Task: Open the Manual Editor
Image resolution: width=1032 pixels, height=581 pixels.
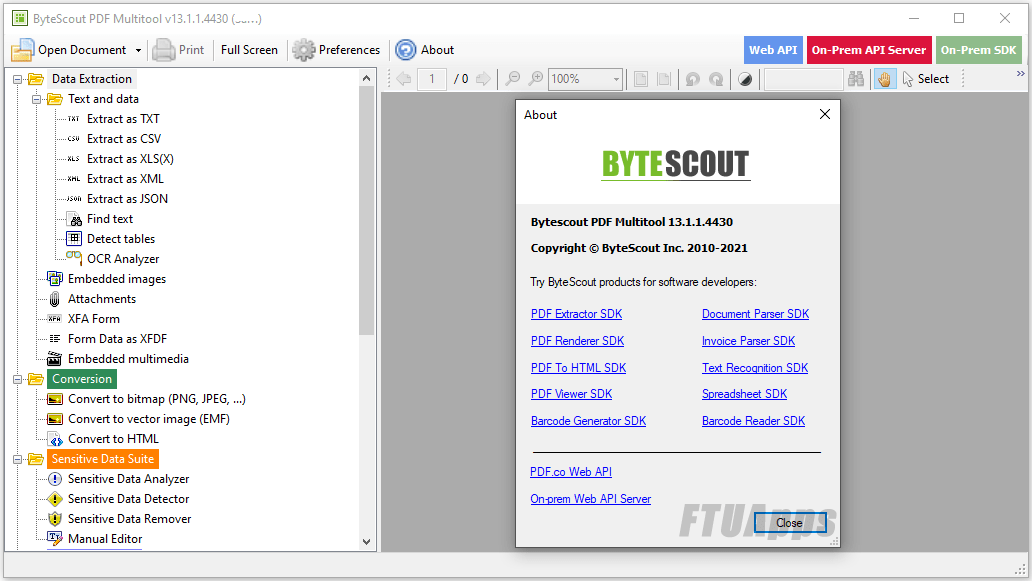Action: [x=105, y=539]
